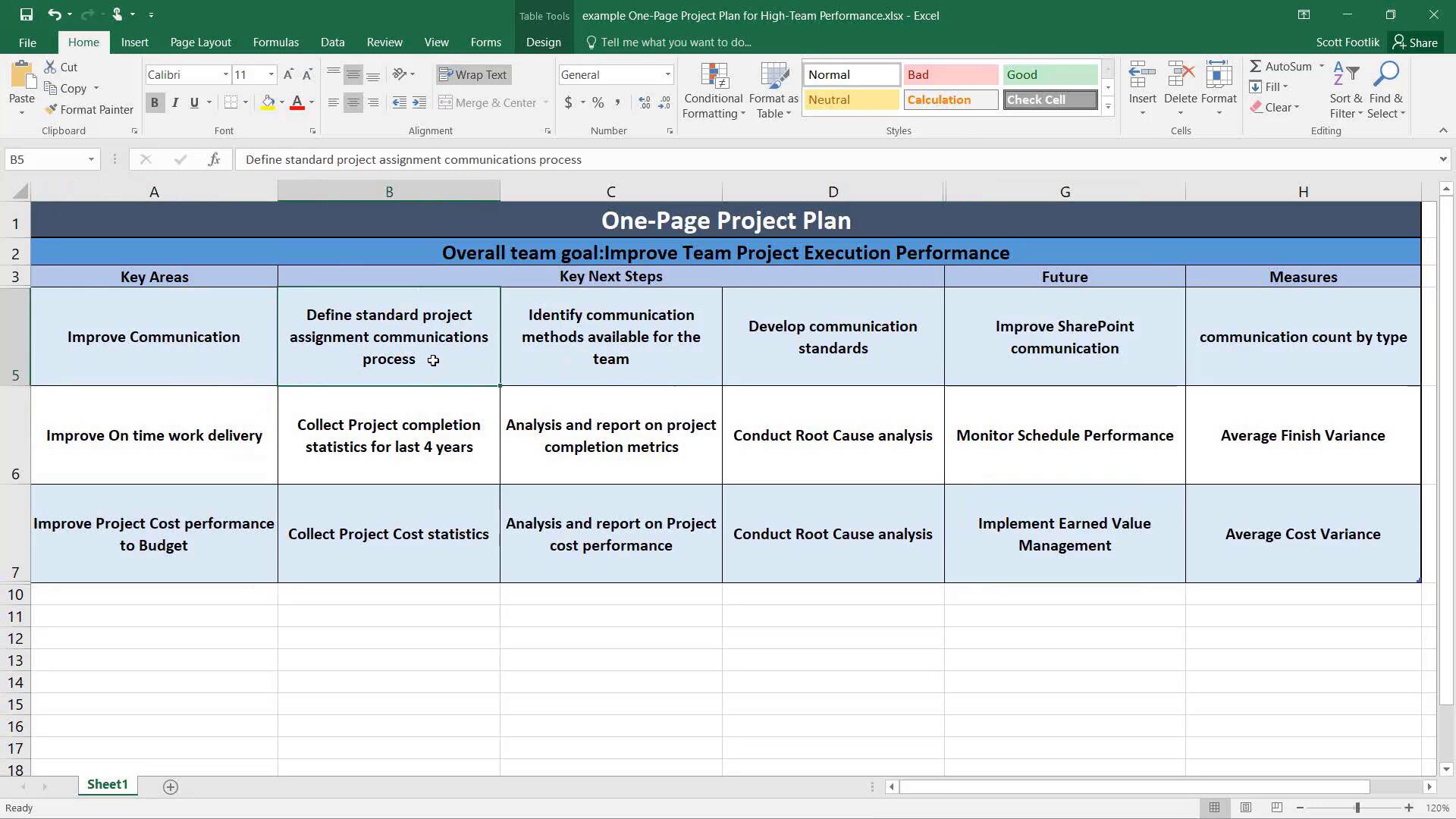Click the Insert Function fx icon
The width and height of the screenshot is (1456, 819).
pos(215,159)
